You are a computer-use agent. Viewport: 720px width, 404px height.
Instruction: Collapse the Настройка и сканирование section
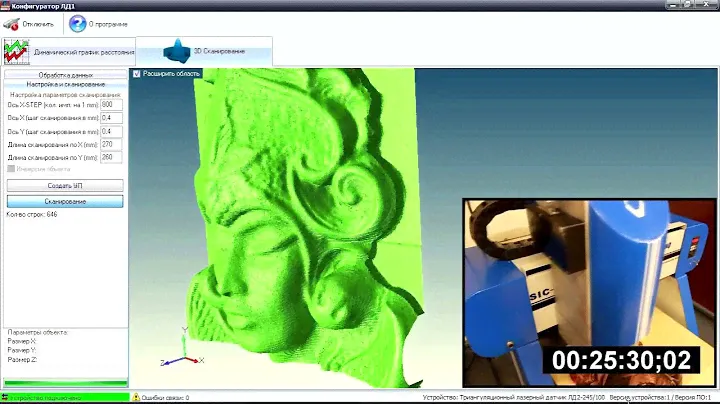65,84
